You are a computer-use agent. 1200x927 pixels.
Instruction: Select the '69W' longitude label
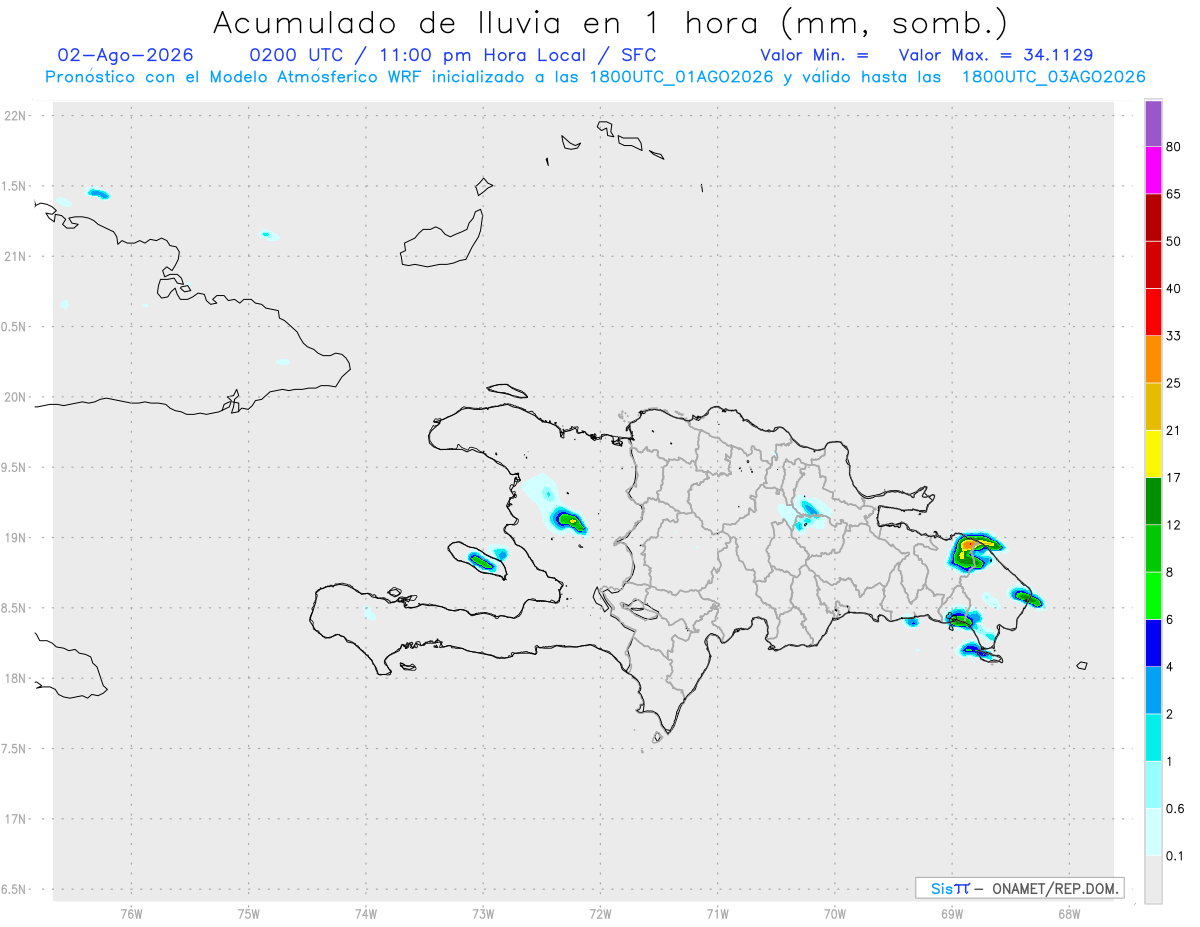[x=952, y=912]
